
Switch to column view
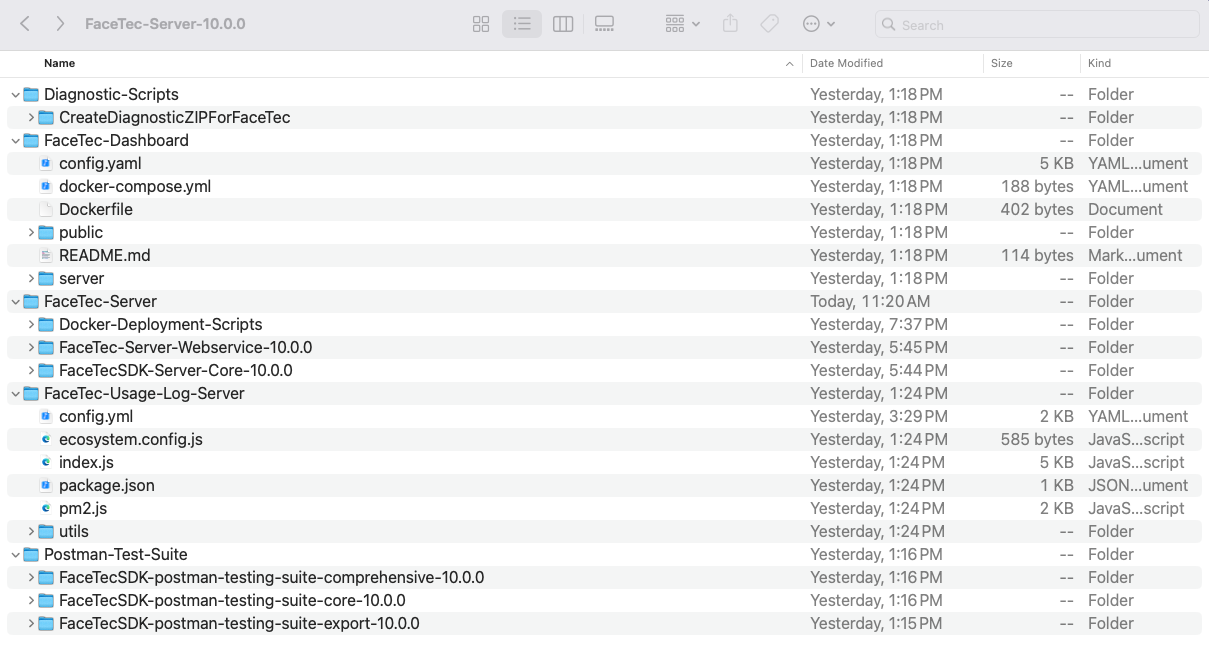pyautogui.click(x=563, y=24)
